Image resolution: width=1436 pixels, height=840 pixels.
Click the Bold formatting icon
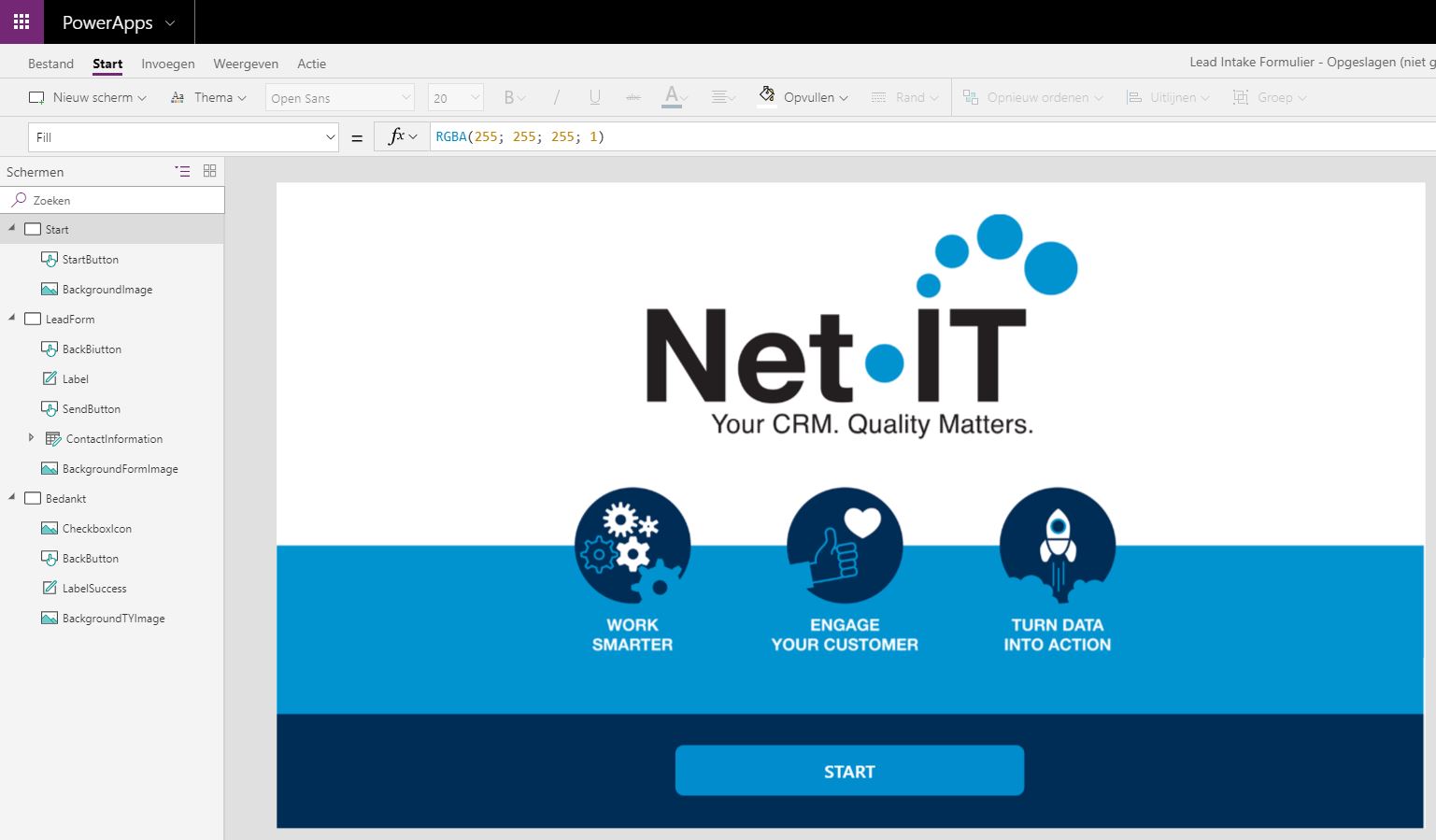click(510, 97)
